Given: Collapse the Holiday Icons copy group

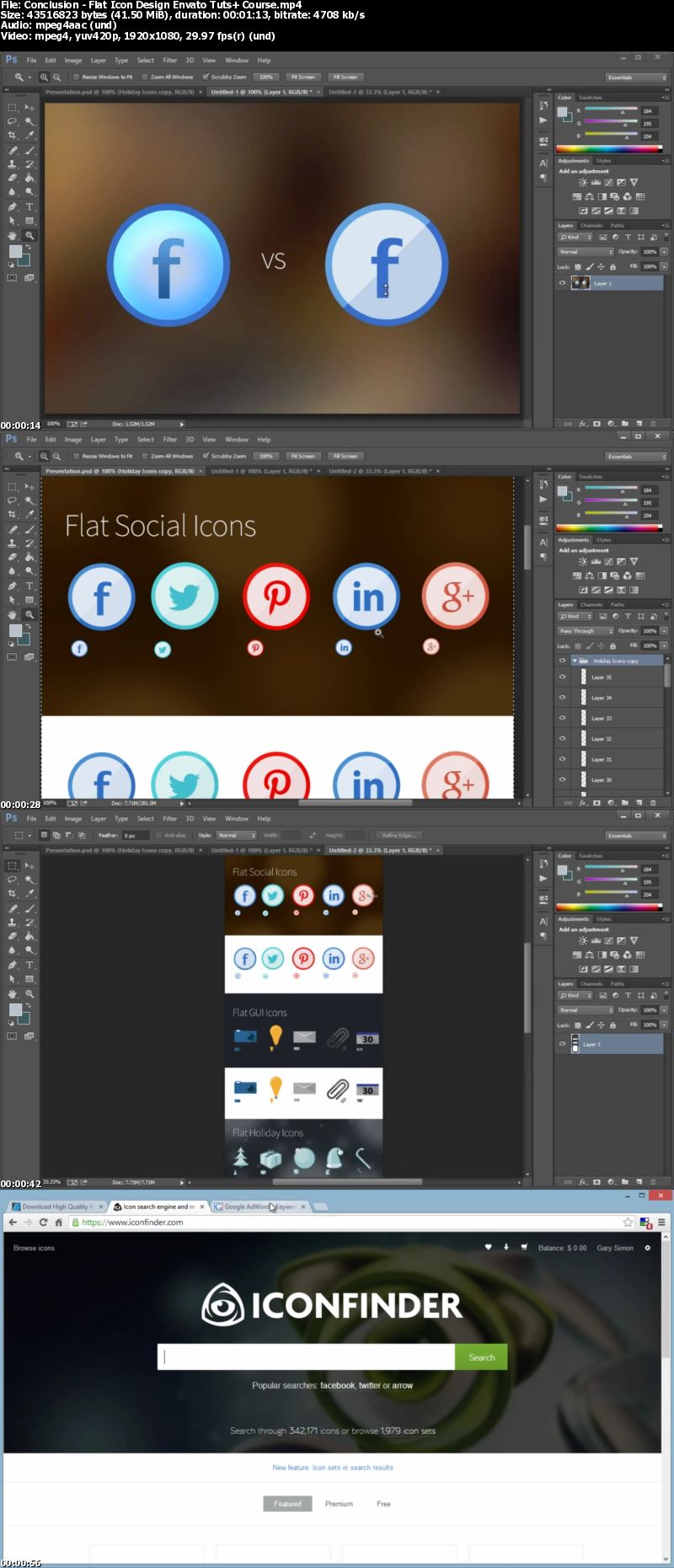Looking at the screenshot, I should [575, 661].
